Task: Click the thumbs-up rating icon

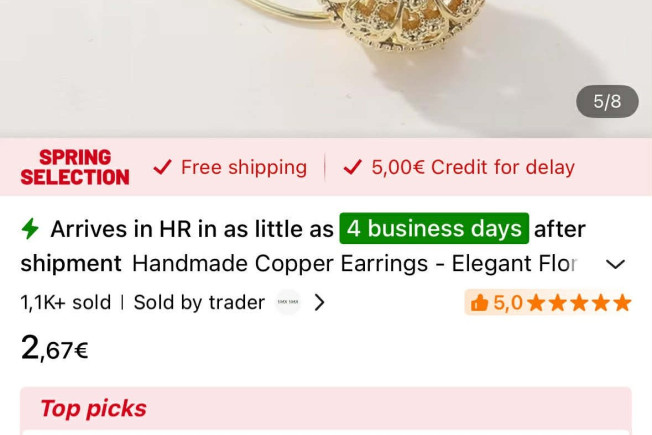Action: [x=479, y=302]
